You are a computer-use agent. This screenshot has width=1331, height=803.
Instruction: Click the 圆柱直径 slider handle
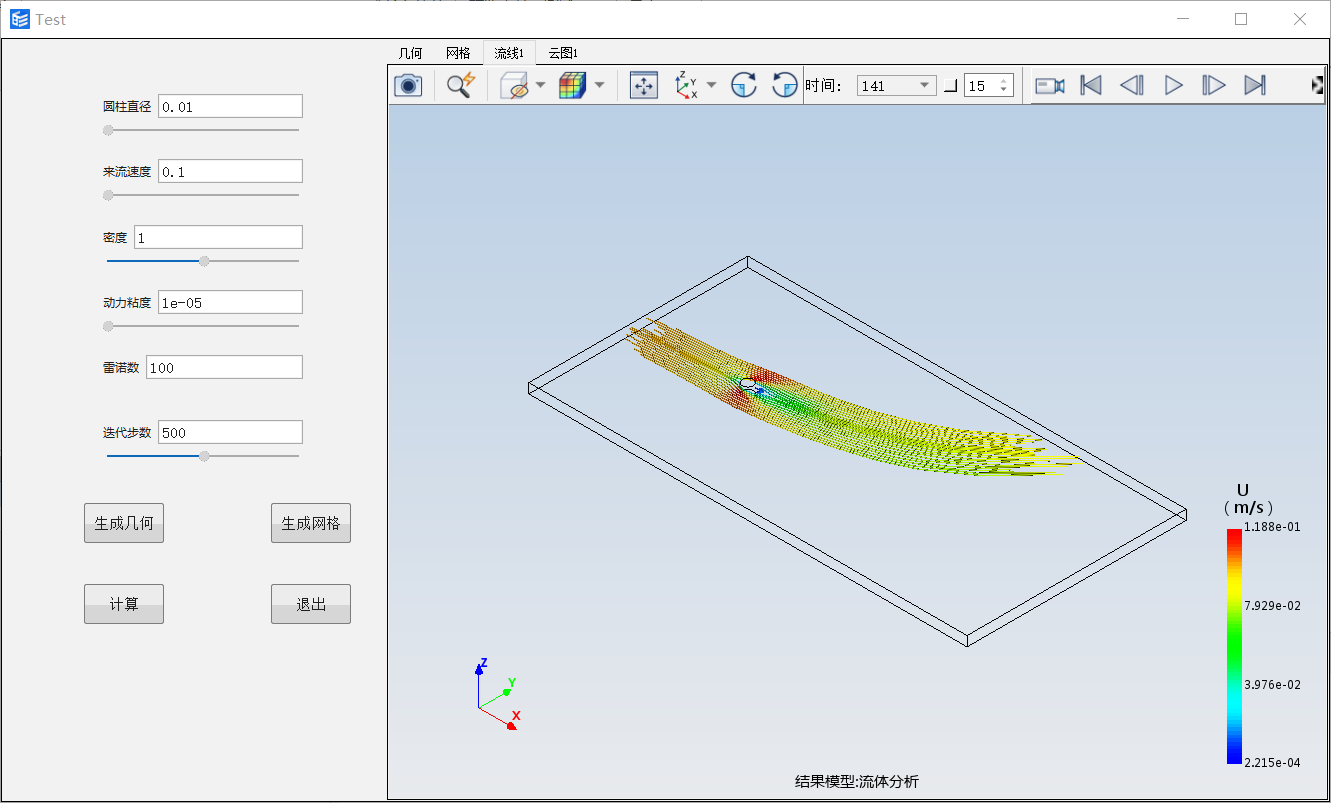[108, 130]
